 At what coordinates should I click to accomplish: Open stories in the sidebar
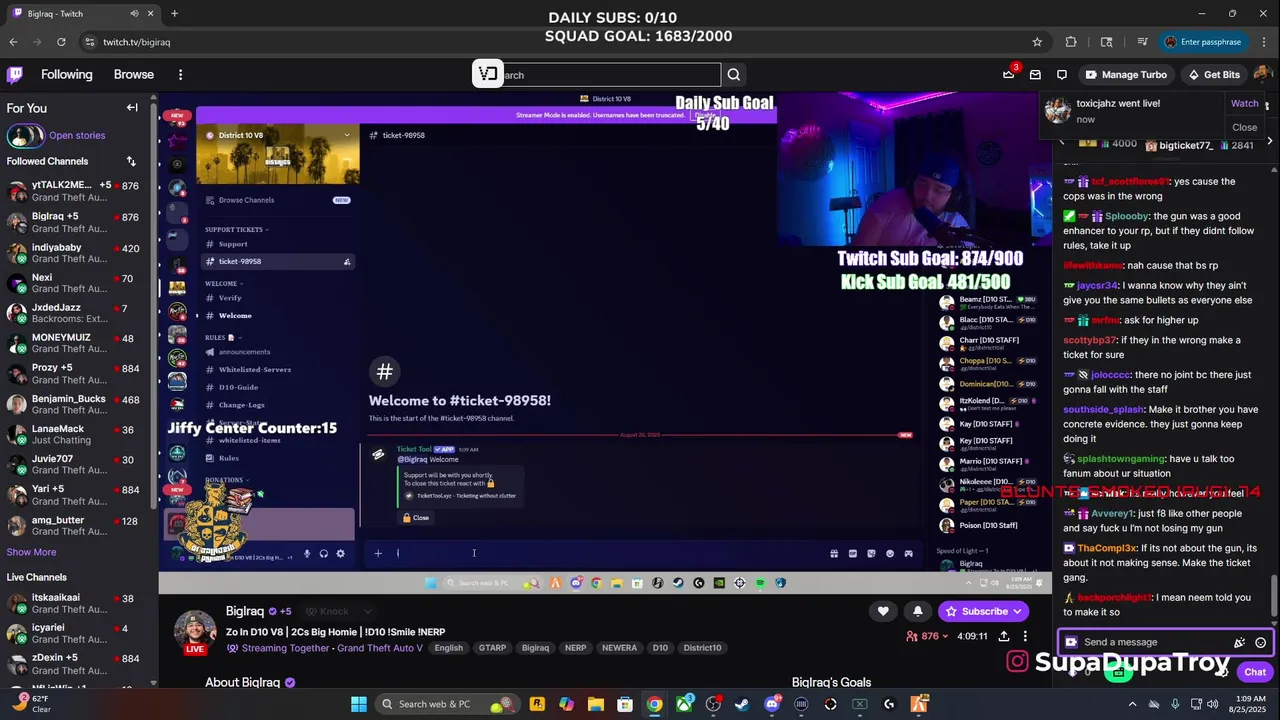tap(77, 135)
